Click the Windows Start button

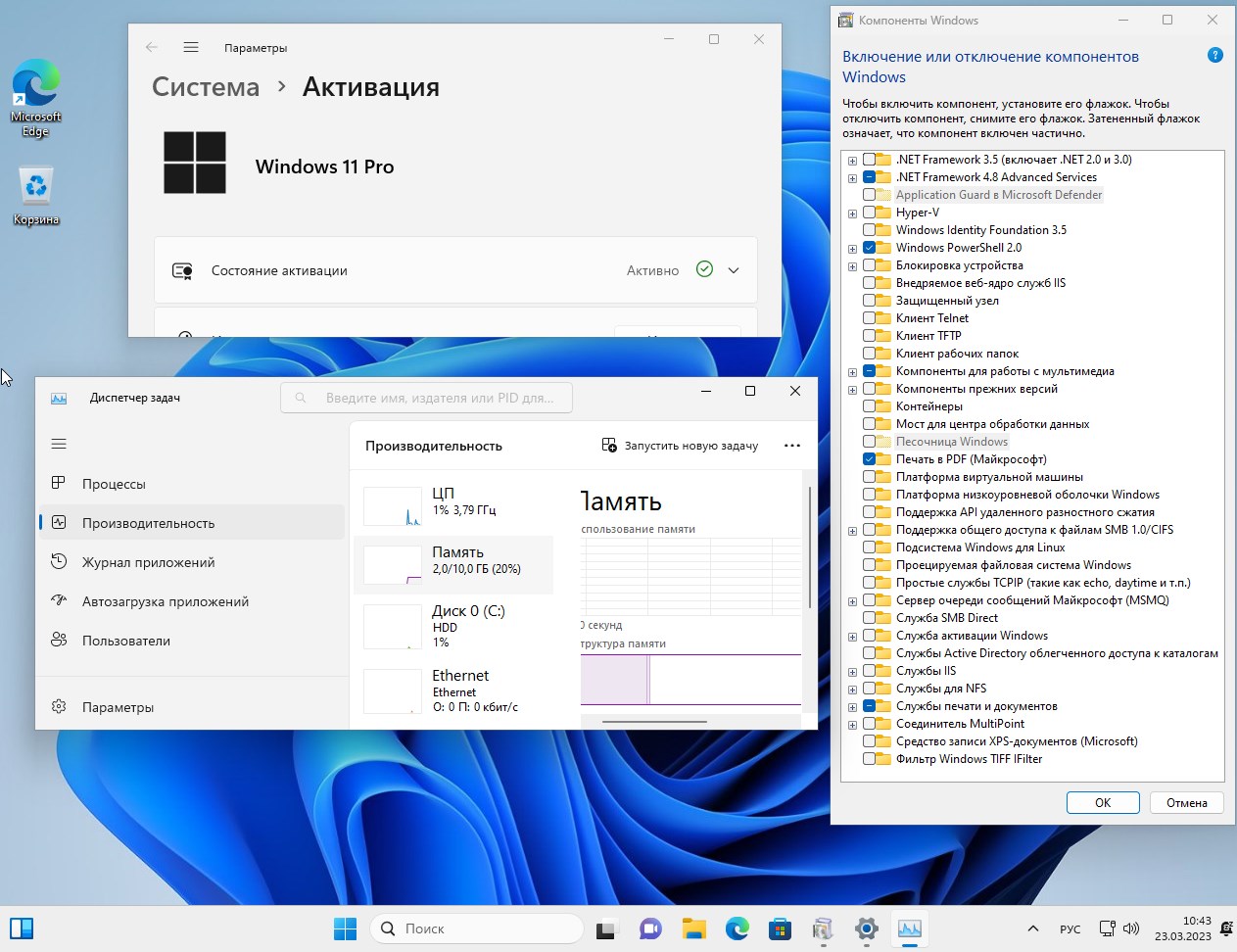point(345,928)
